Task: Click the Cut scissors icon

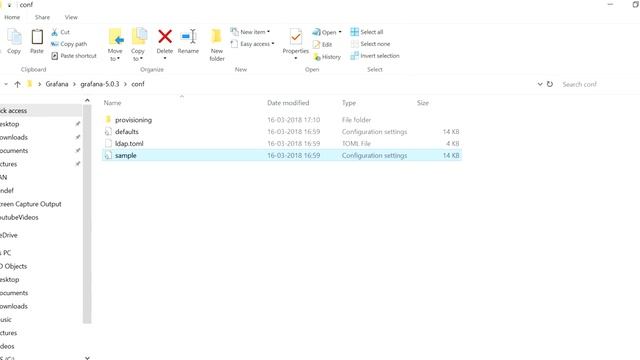Action: pos(55,32)
